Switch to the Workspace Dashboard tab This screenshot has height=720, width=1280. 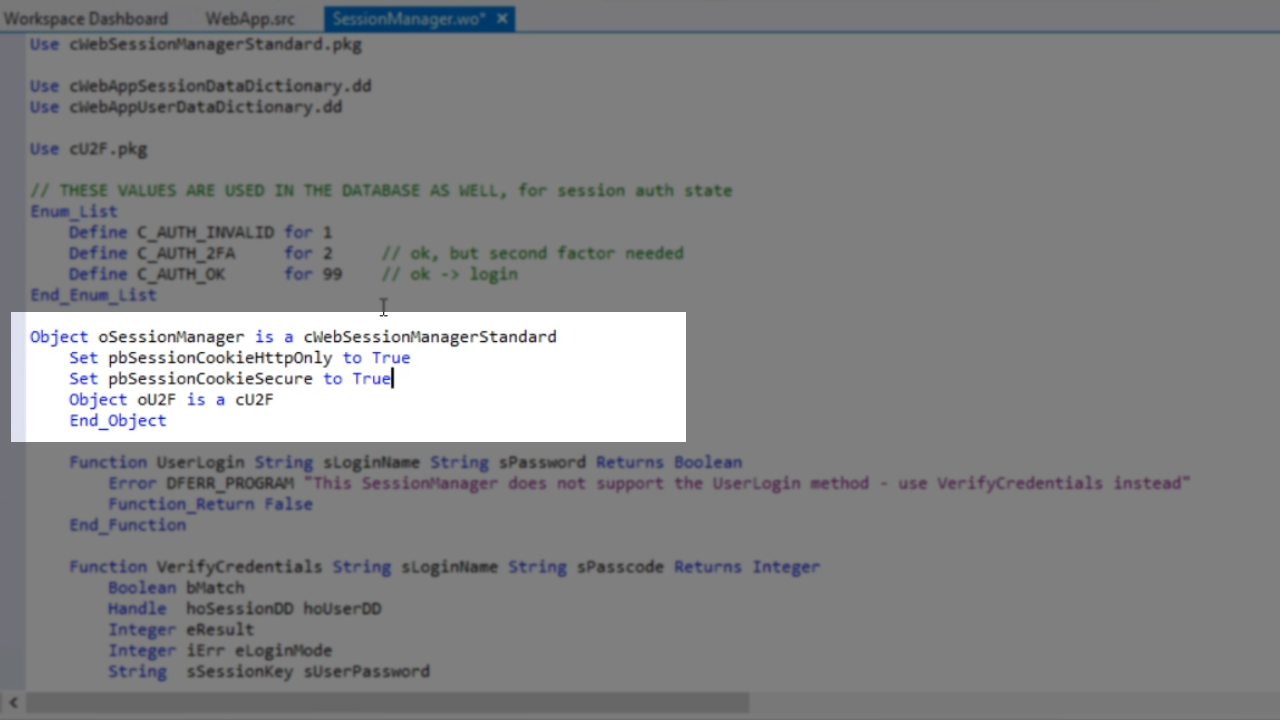coord(85,19)
